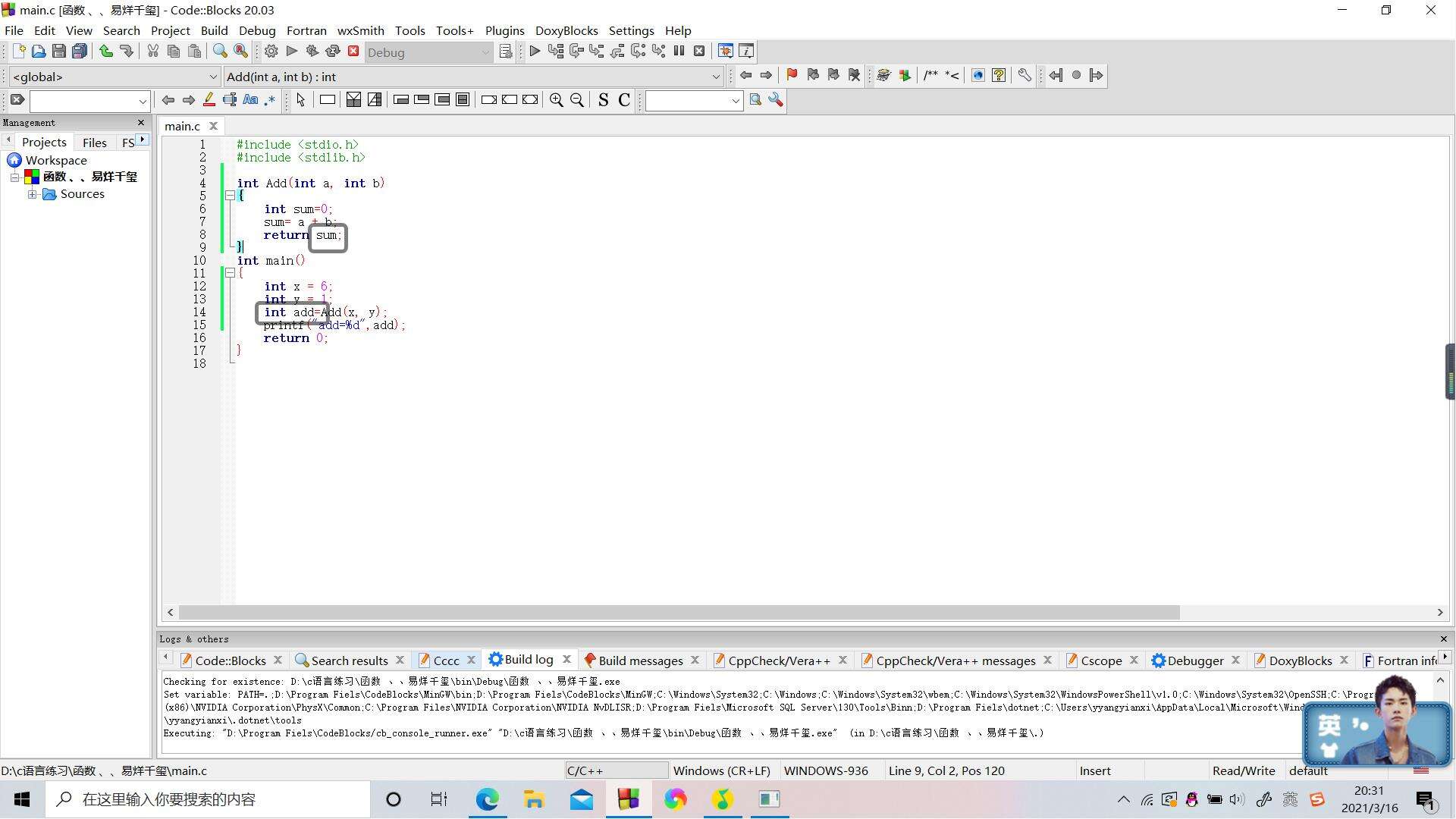
Task: Abort the build with the red X icon
Action: tap(353, 52)
